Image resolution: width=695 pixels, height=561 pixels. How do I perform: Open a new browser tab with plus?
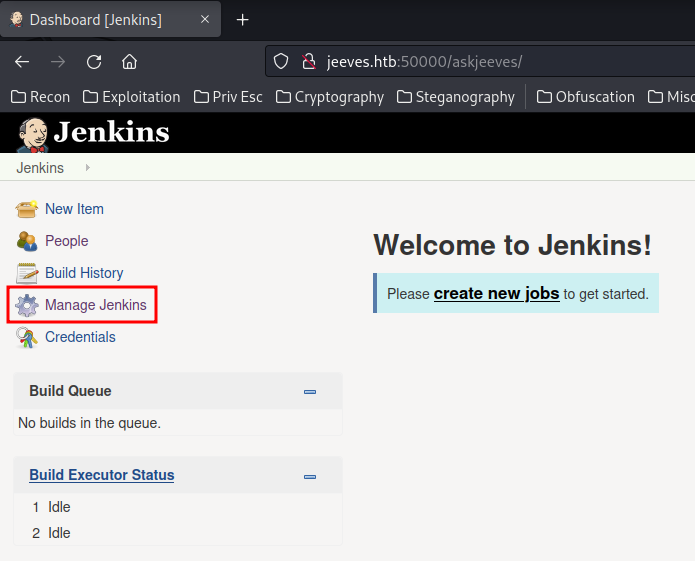pyautogui.click(x=242, y=20)
